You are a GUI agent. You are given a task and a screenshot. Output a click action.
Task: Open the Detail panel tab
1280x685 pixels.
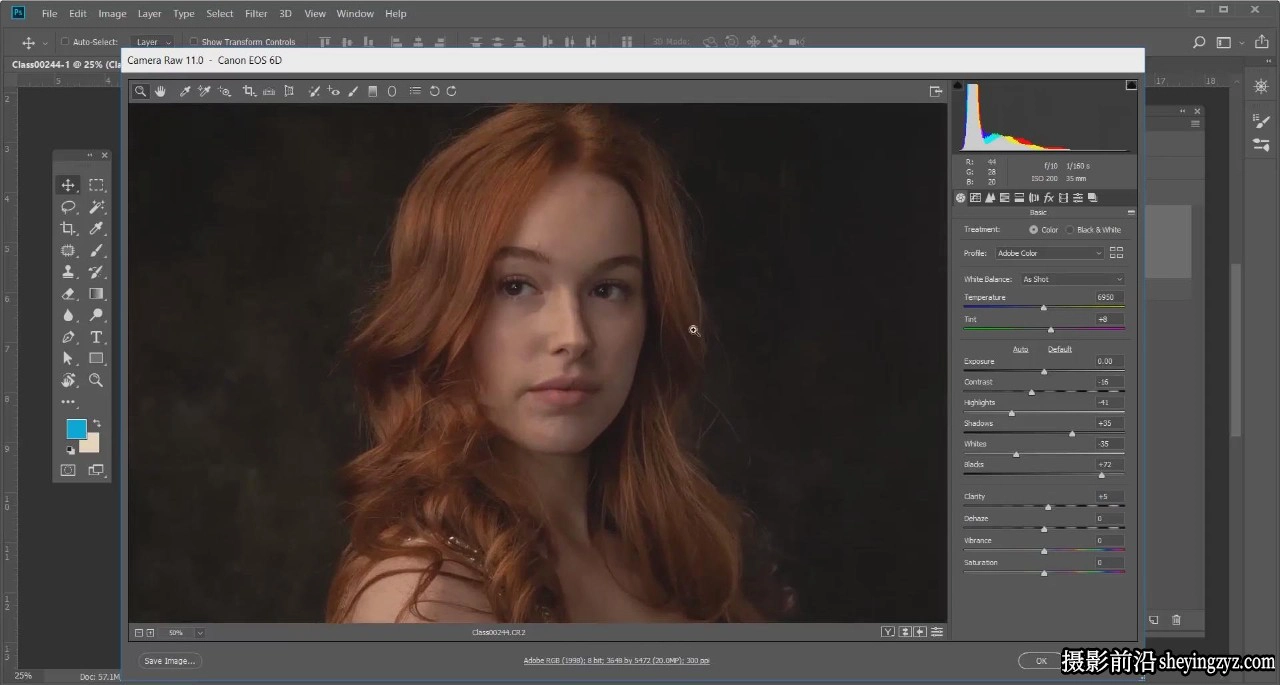[x=990, y=198]
